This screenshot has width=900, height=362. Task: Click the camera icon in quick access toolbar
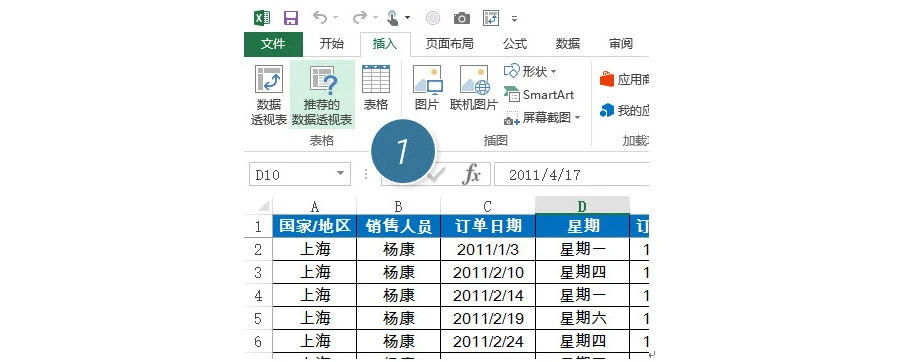tap(461, 18)
